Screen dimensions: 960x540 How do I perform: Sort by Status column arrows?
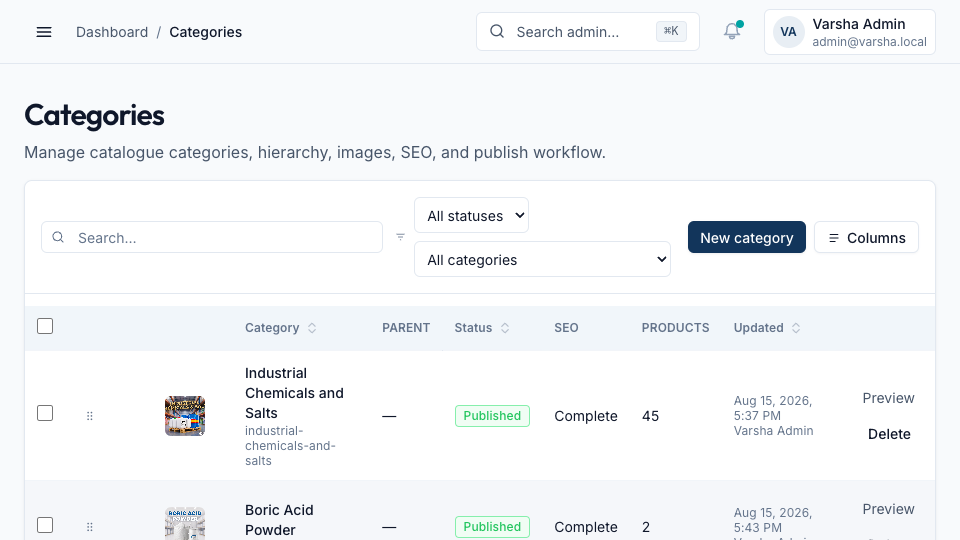coord(505,328)
